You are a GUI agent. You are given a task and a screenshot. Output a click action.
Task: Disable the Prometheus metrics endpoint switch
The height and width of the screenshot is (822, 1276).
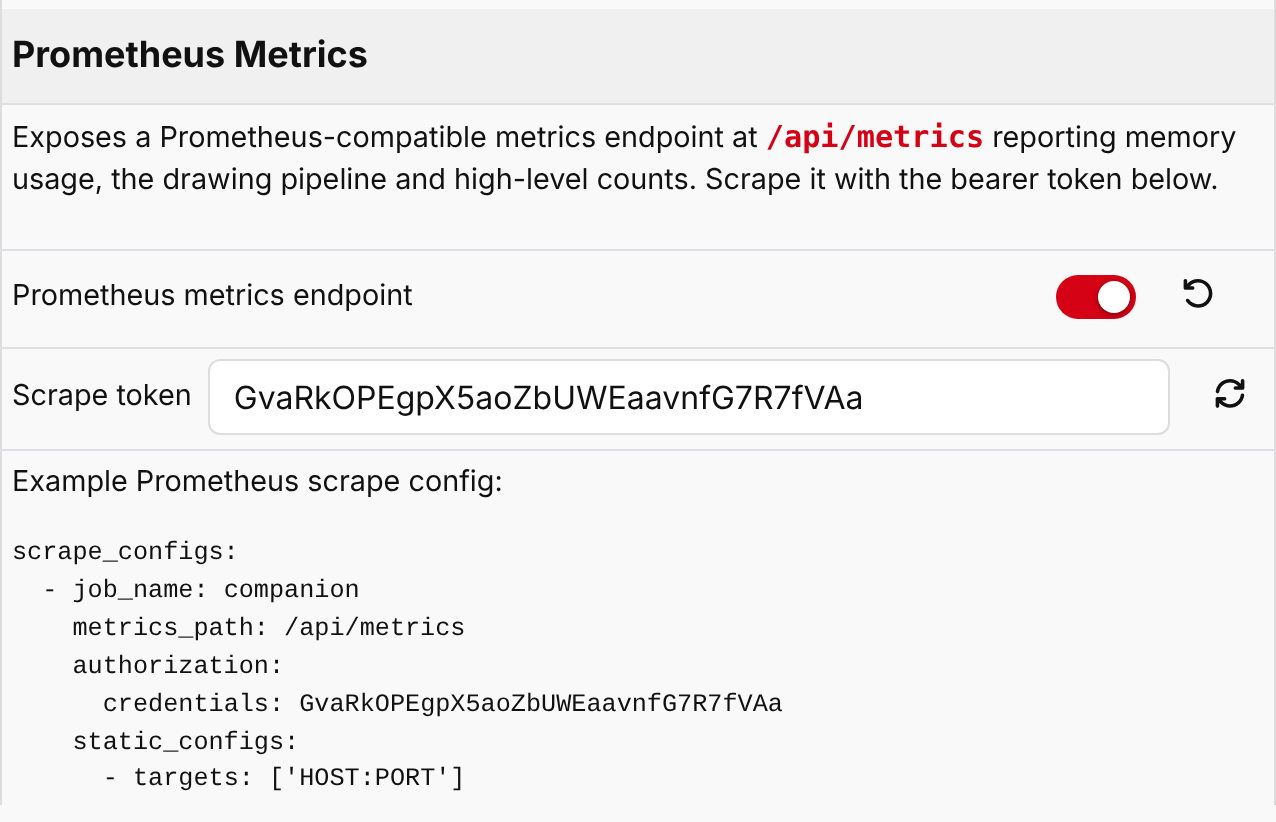pos(1096,297)
